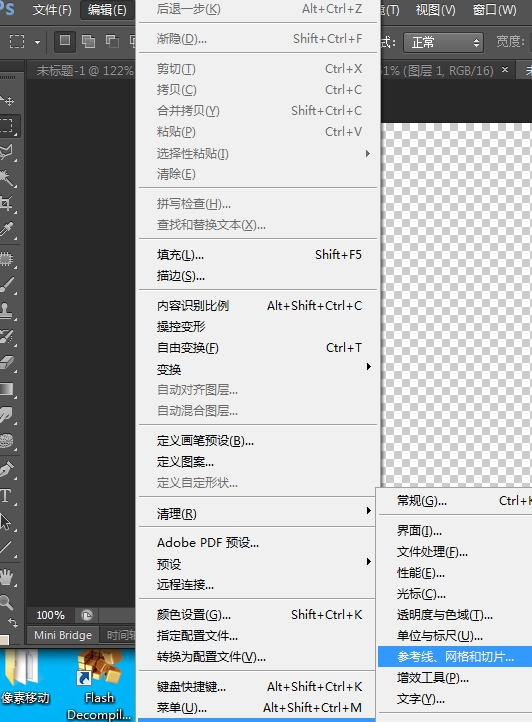Choose 定义画笔预设(B)... menu item
This screenshot has width=532, height=722.
point(258,441)
